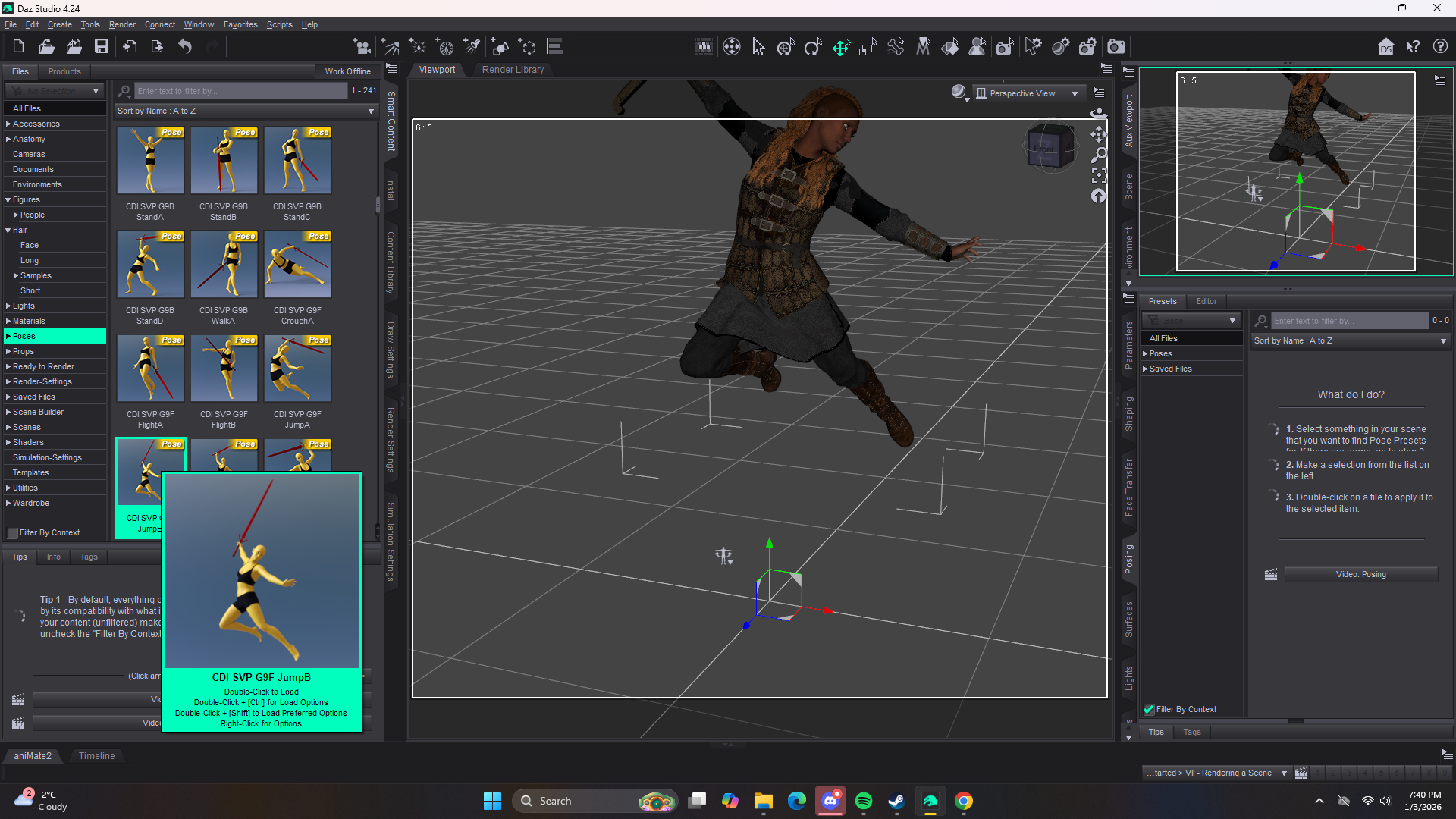This screenshot has height=819, width=1456.
Task: Open the Render menu
Action: 121,24
